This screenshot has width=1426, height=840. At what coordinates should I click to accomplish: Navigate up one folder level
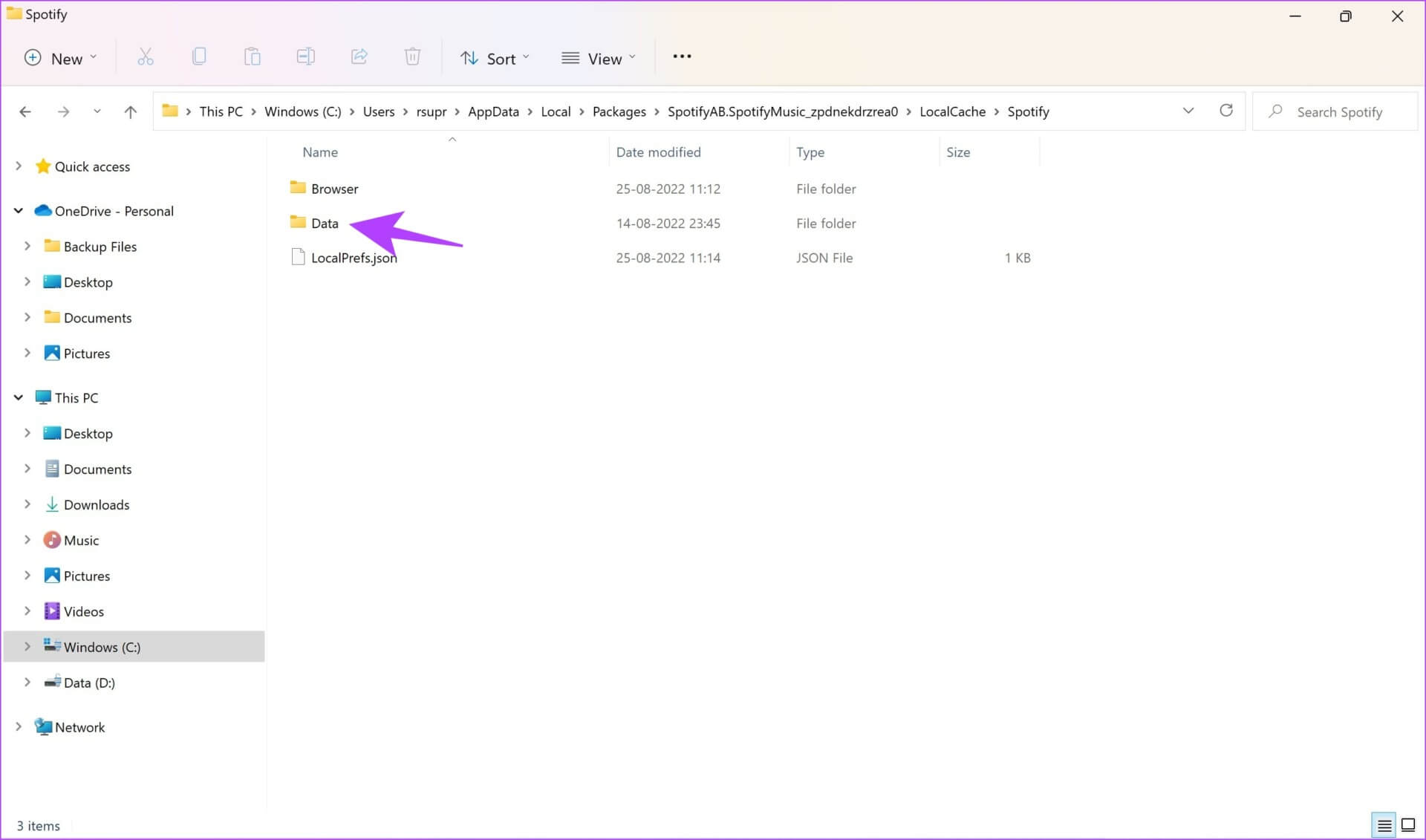(x=131, y=111)
